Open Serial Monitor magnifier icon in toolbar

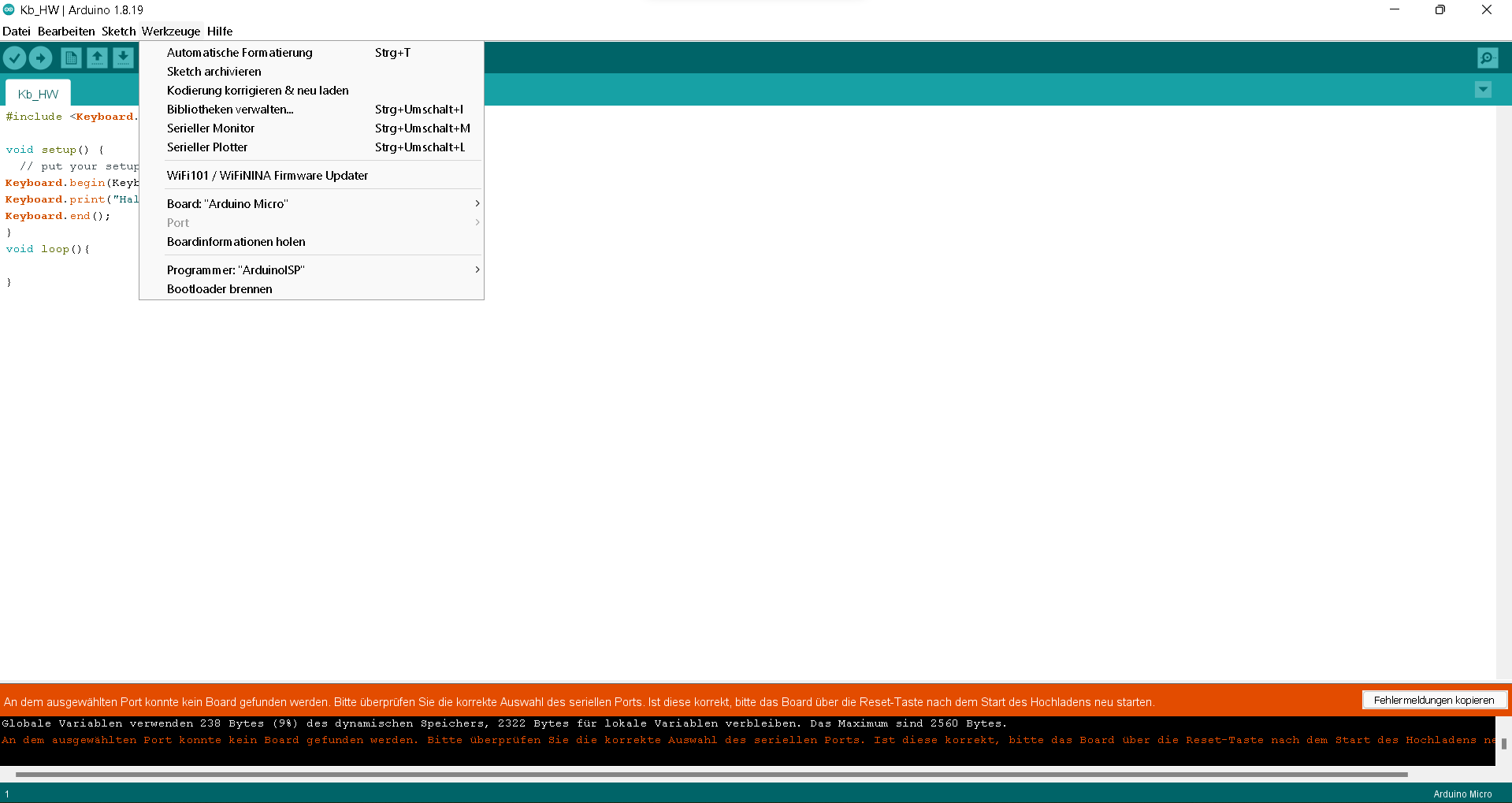[x=1487, y=58]
